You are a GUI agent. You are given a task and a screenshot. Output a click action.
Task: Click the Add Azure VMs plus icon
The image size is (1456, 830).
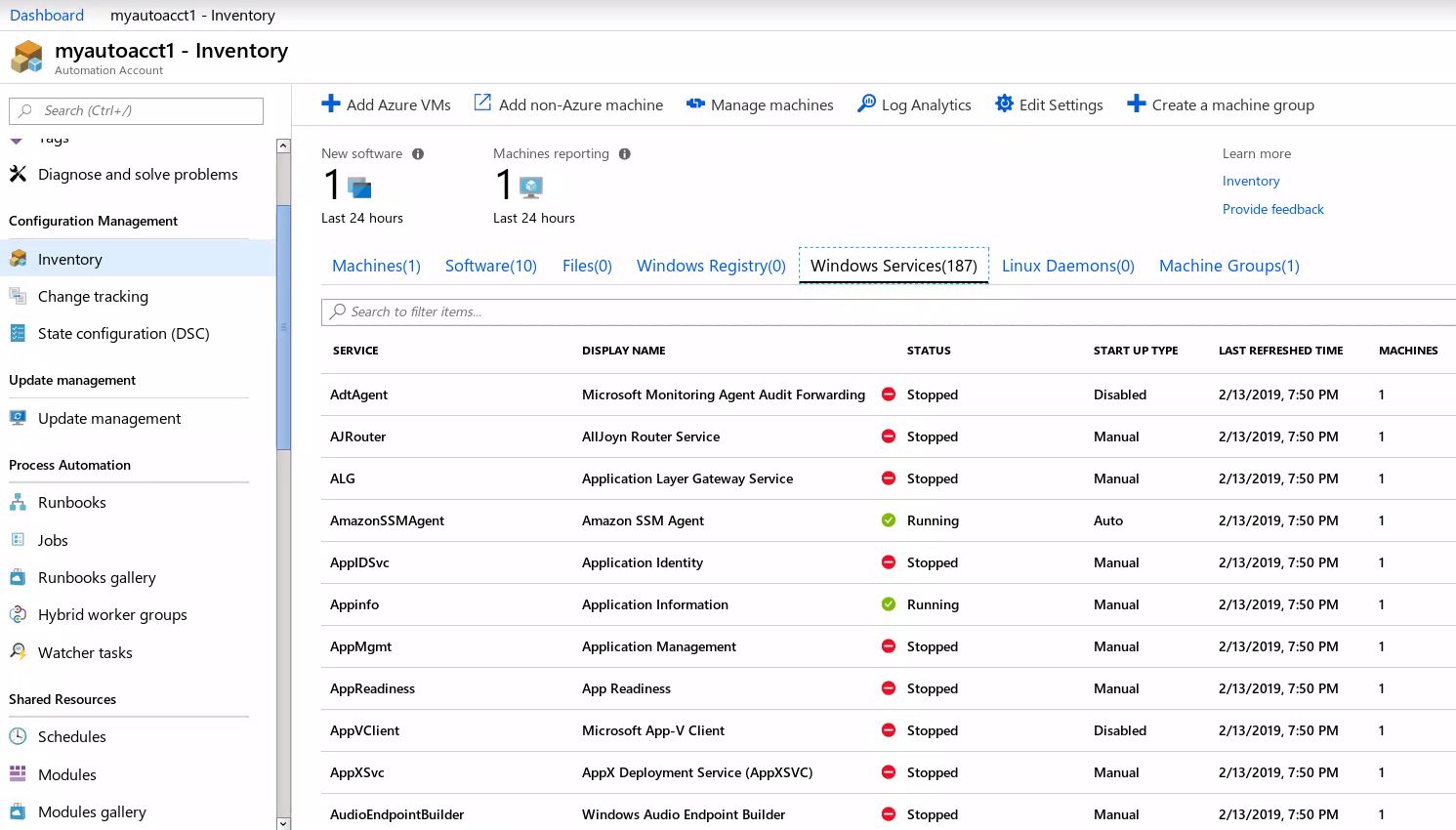(331, 104)
